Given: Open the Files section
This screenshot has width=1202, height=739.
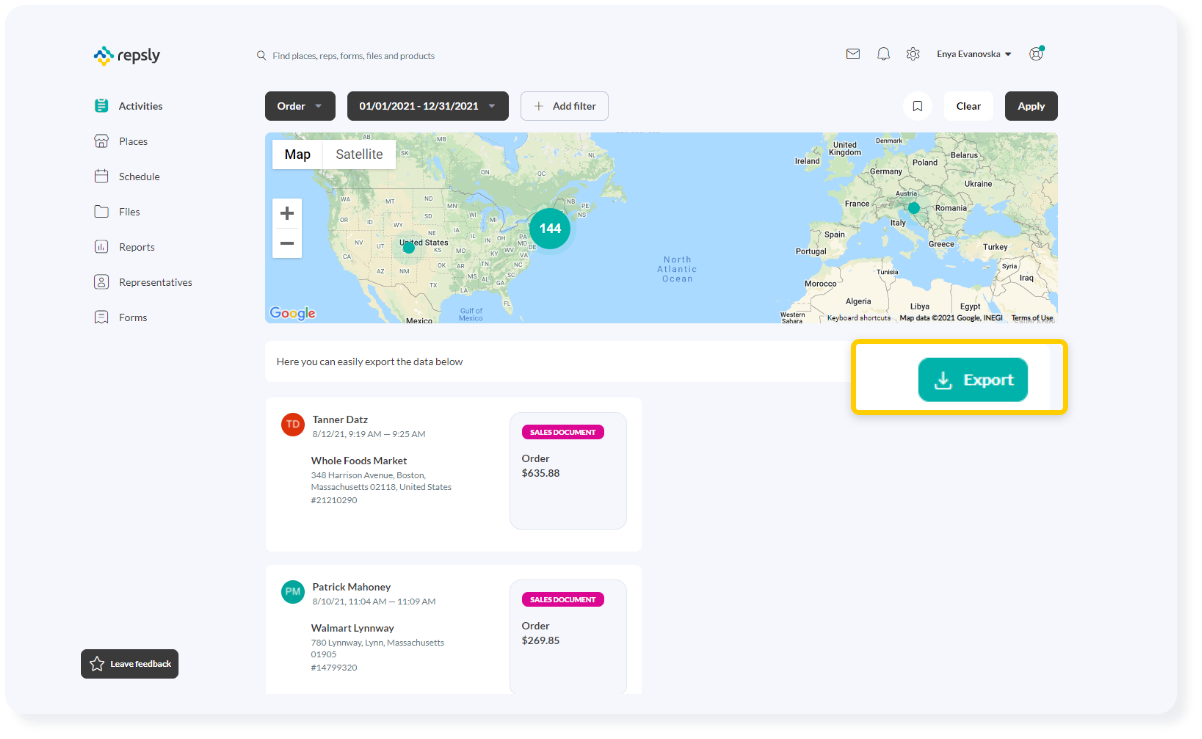Looking at the screenshot, I should click(x=117, y=212).
